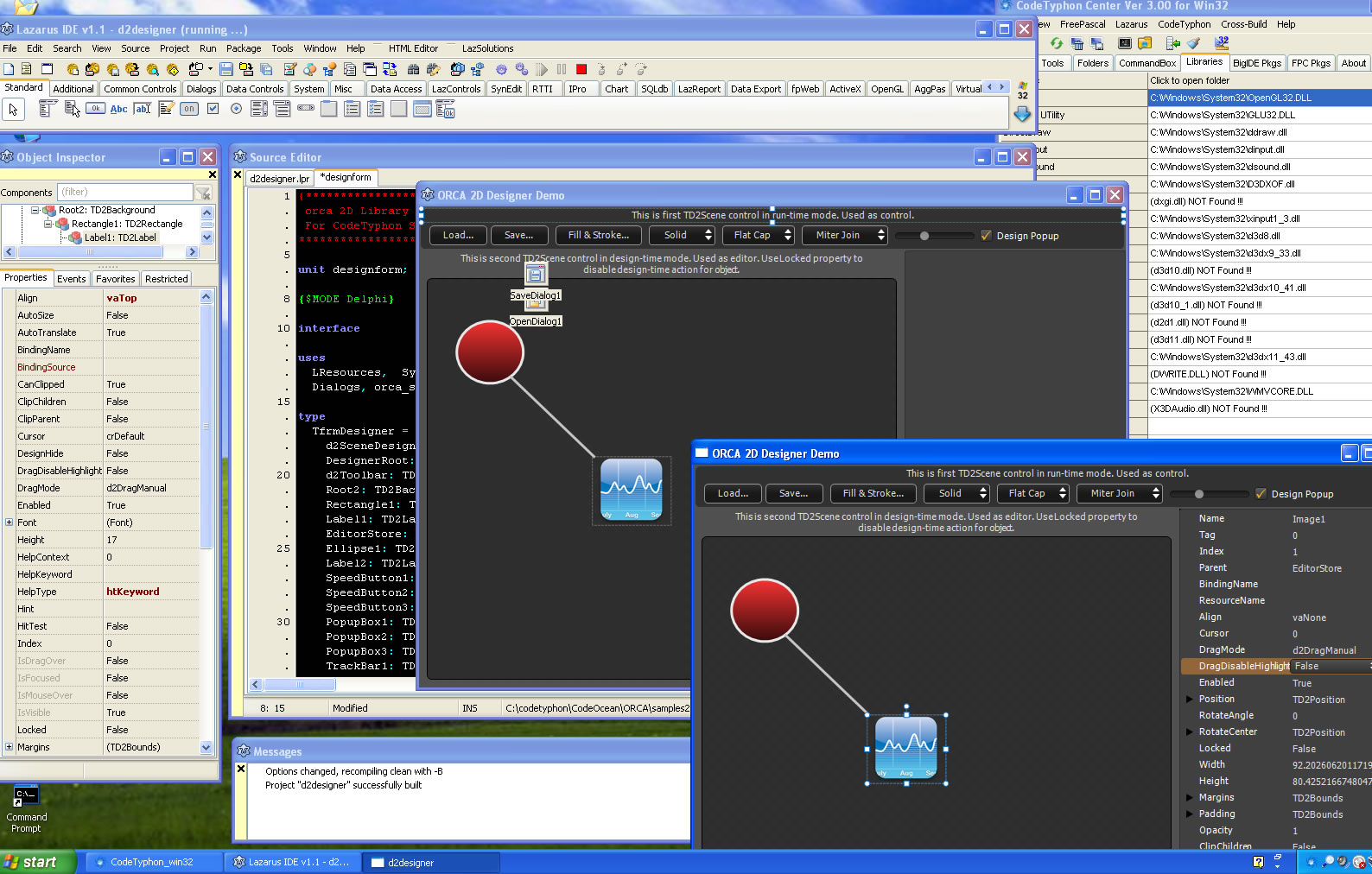Click Save... button in running demo window
Image resolution: width=1372 pixels, height=874 pixels.
(x=794, y=493)
